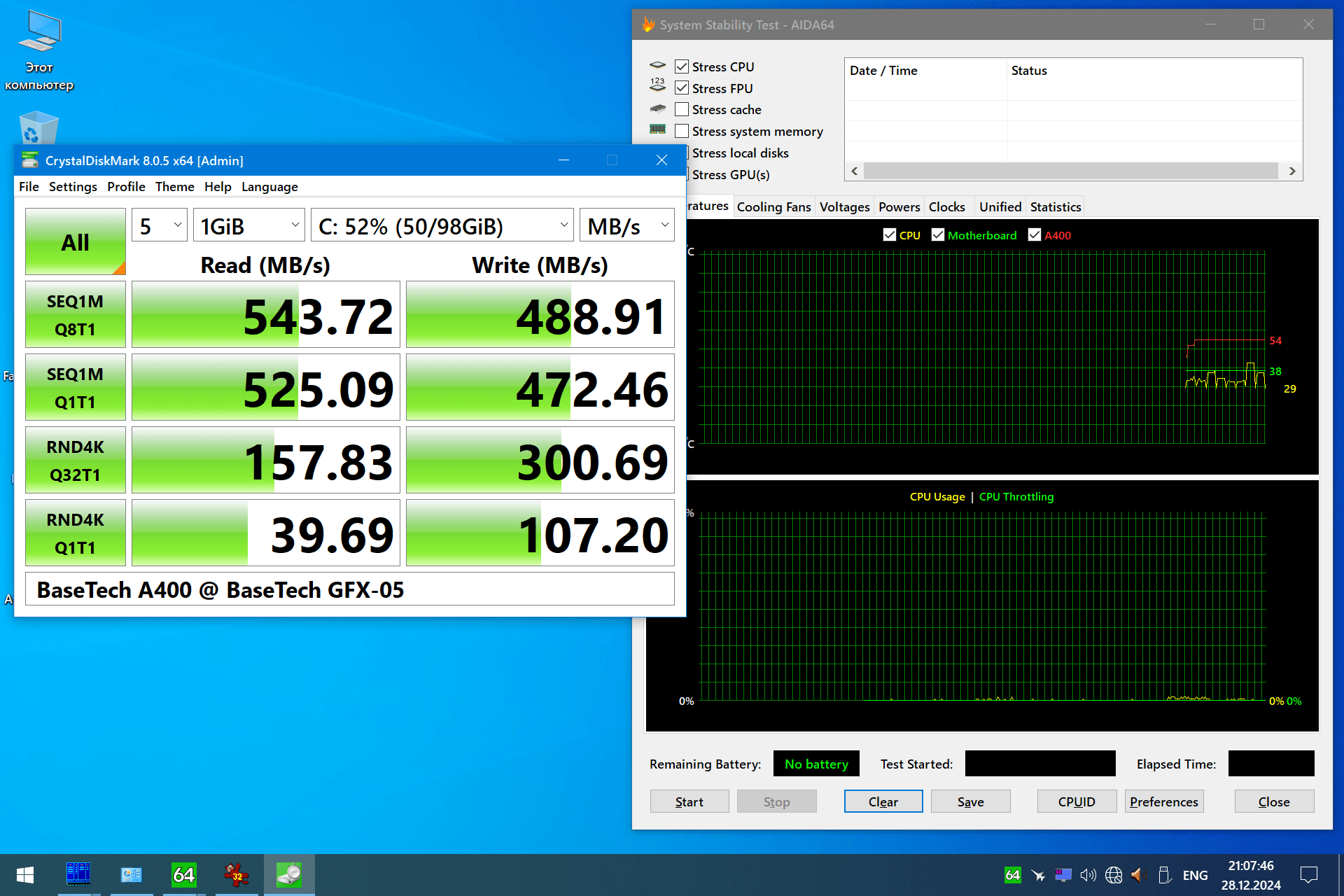Open the red 32 taskbar app
This screenshot has width=1344, height=896.
pyautogui.click(x=236, y=874)
